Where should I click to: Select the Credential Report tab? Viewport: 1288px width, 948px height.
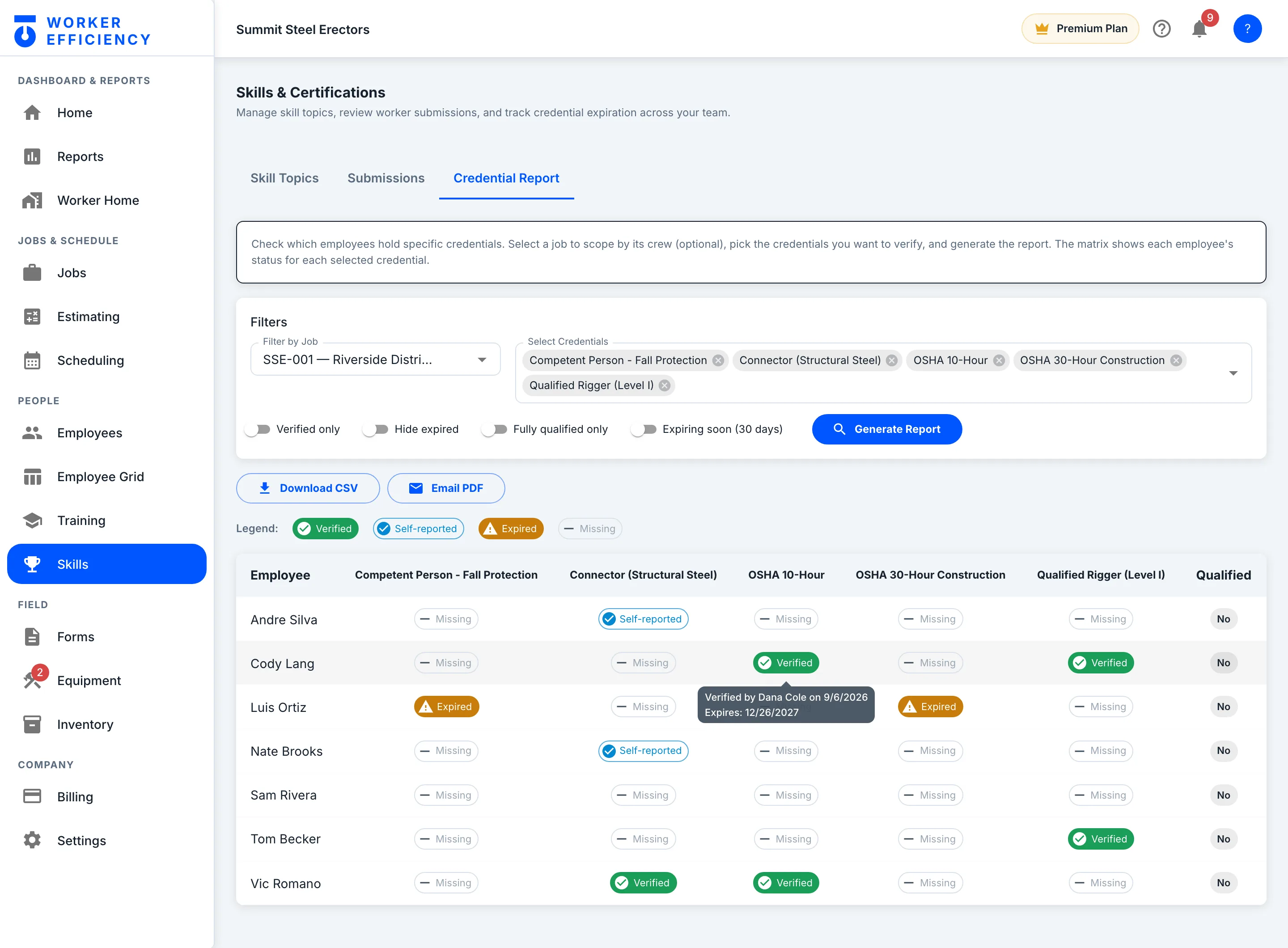pos(506,178)
